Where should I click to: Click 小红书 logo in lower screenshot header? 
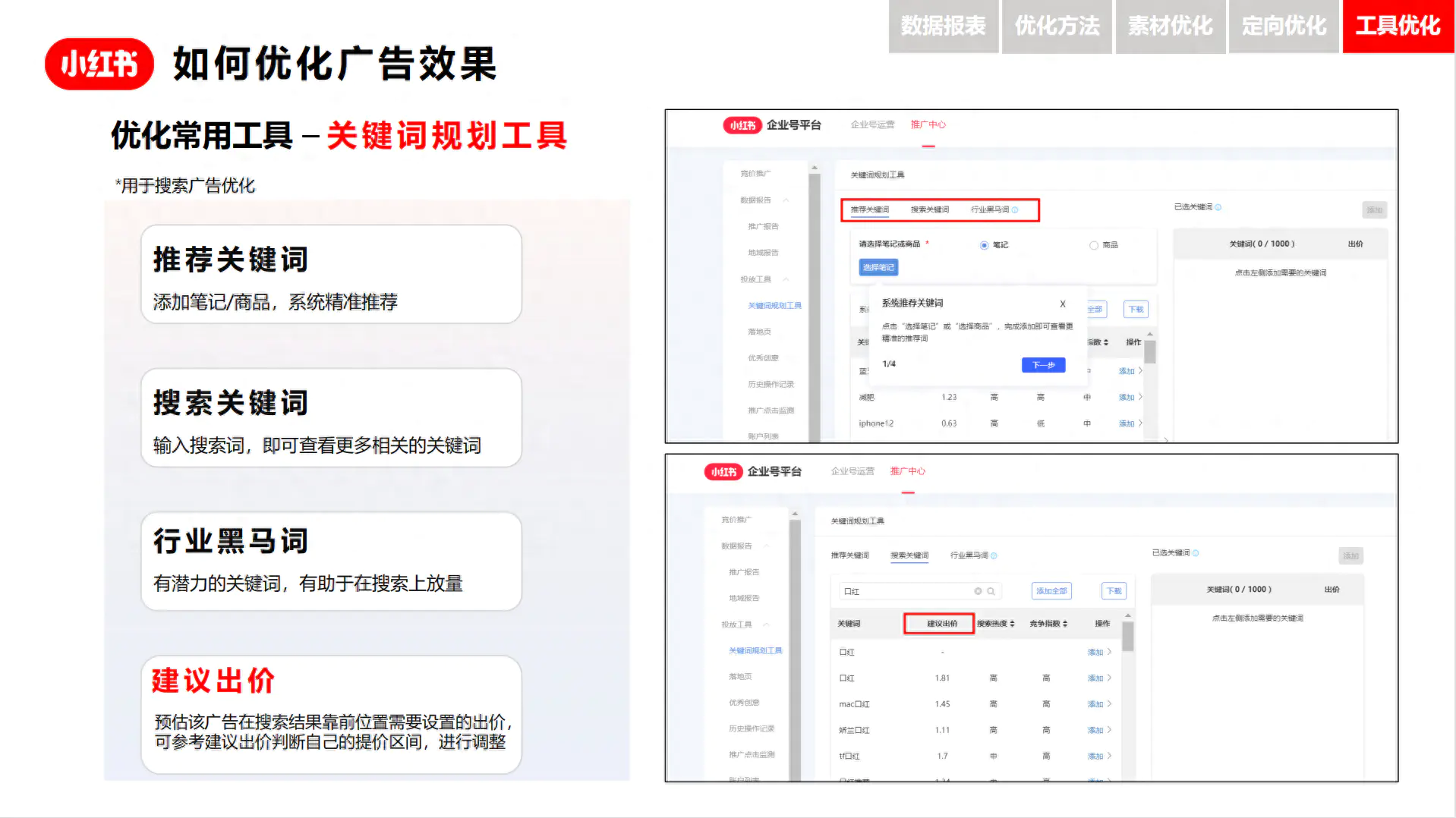pyautogui.click(x=723, y=472)
